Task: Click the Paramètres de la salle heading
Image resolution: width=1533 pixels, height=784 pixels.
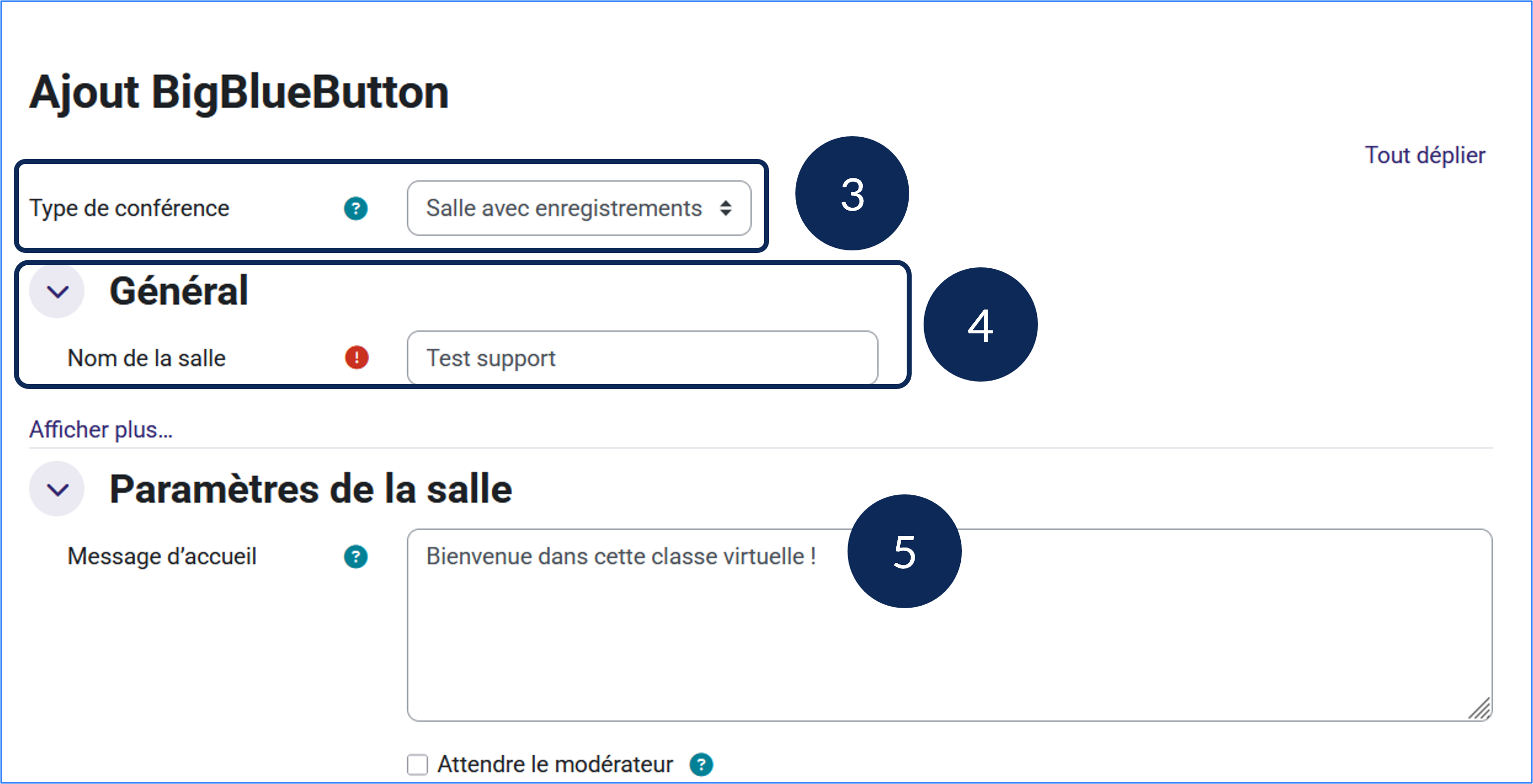Action: tap(311, 489)
